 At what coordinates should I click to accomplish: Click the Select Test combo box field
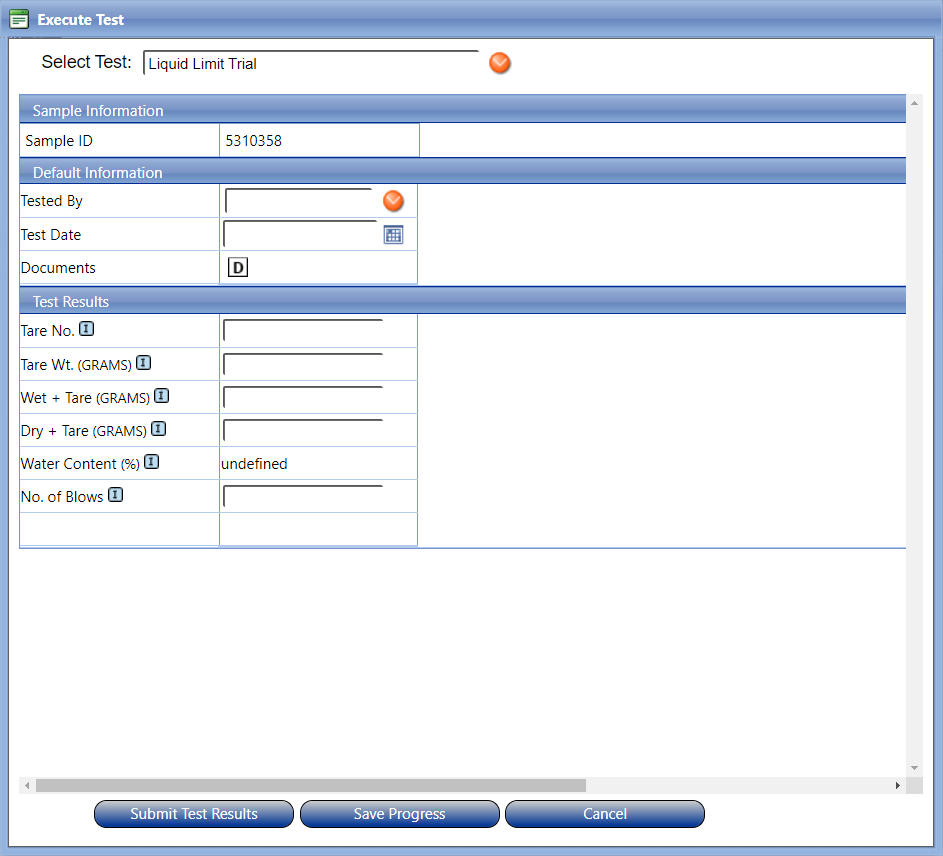[x=310, y=64]
